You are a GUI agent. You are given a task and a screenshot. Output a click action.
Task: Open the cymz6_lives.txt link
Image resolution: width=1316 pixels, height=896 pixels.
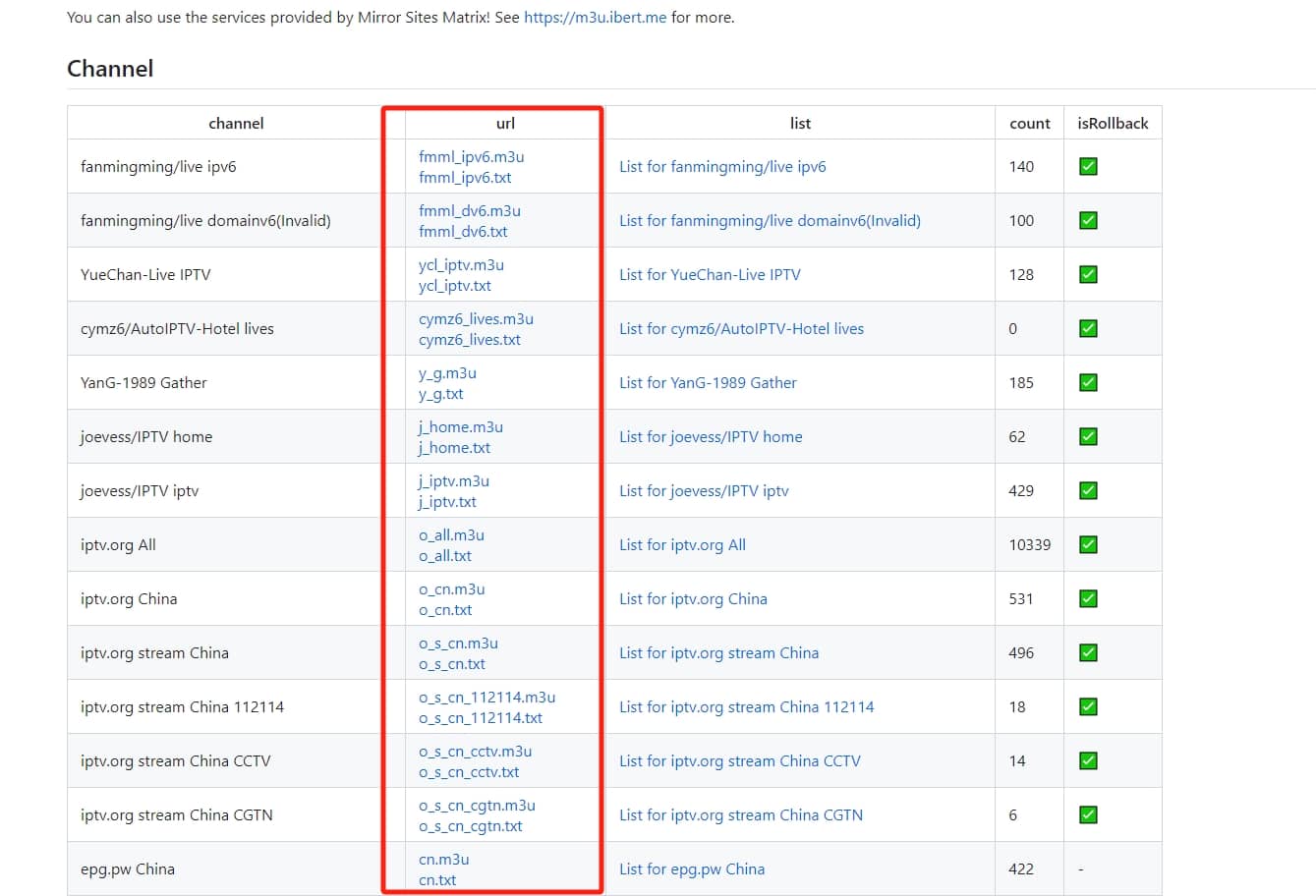[470, 339]
